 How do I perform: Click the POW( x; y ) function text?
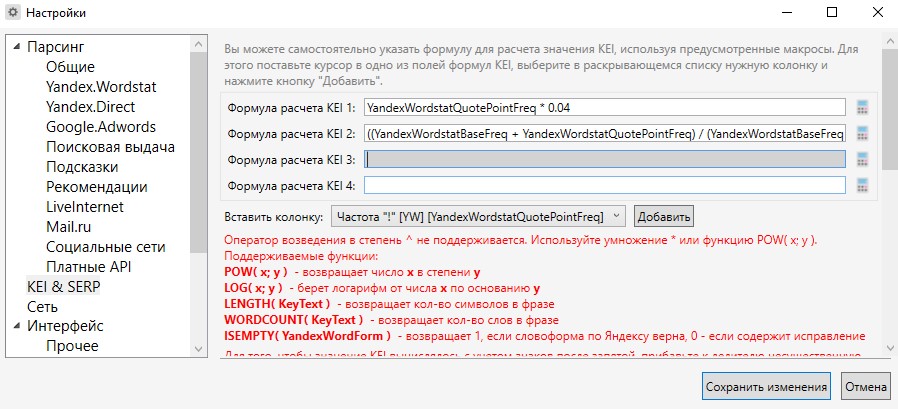pos(256,272)
